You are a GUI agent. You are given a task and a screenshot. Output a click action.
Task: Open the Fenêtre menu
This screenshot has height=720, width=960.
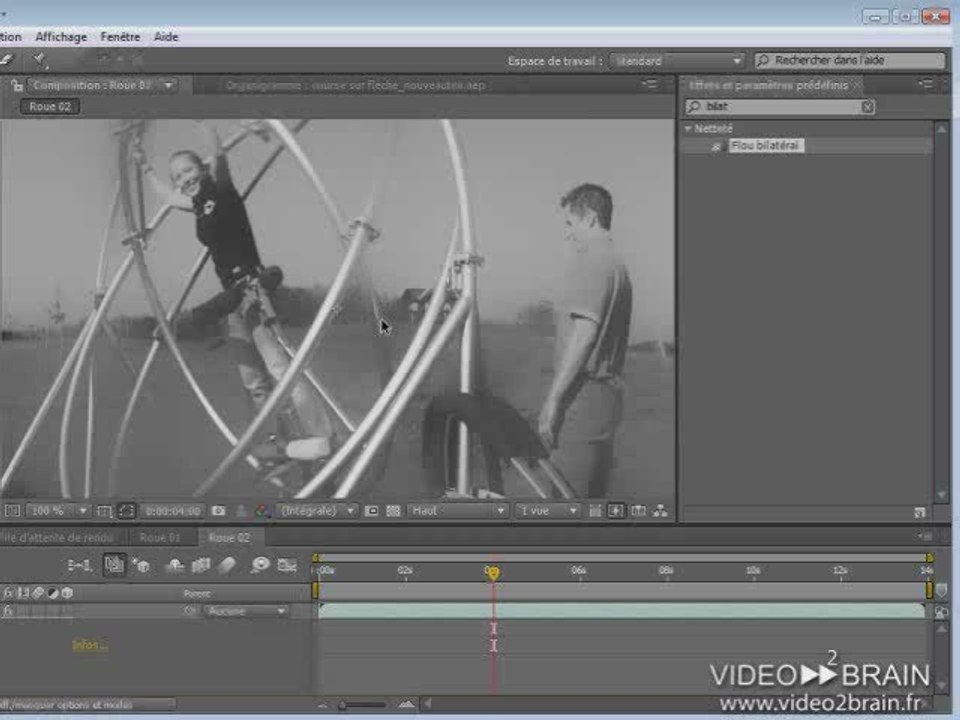click(120, 37)
